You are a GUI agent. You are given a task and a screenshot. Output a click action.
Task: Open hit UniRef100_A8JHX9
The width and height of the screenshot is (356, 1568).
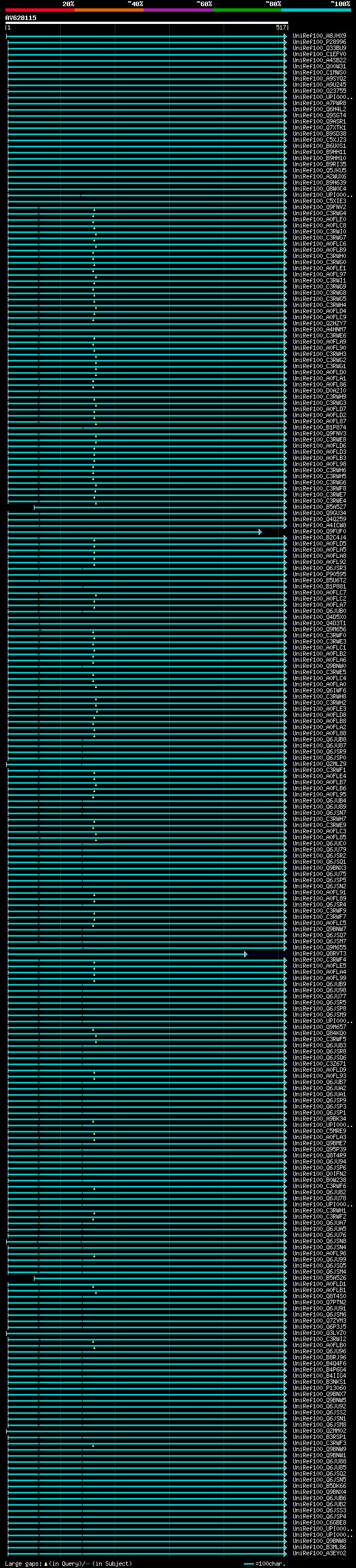pos(319,36)
